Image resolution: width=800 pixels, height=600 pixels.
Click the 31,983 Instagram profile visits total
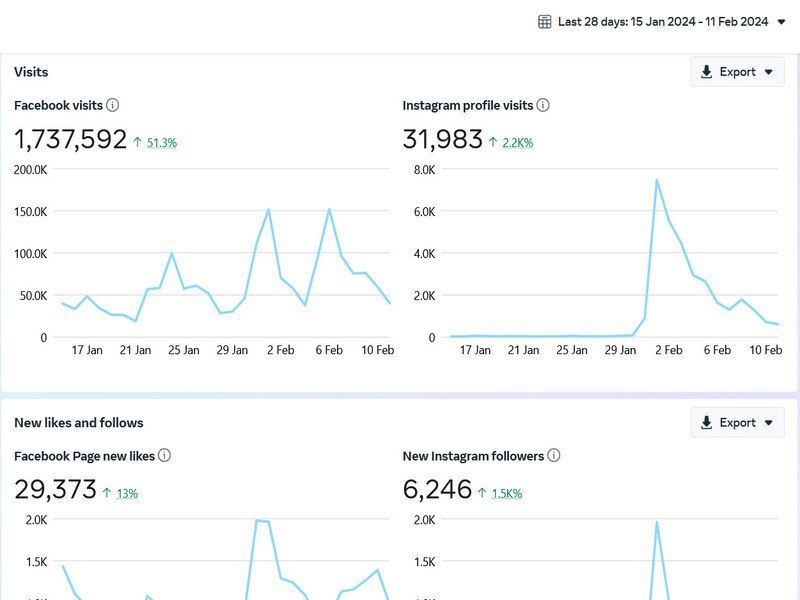[x=442, y=140]
